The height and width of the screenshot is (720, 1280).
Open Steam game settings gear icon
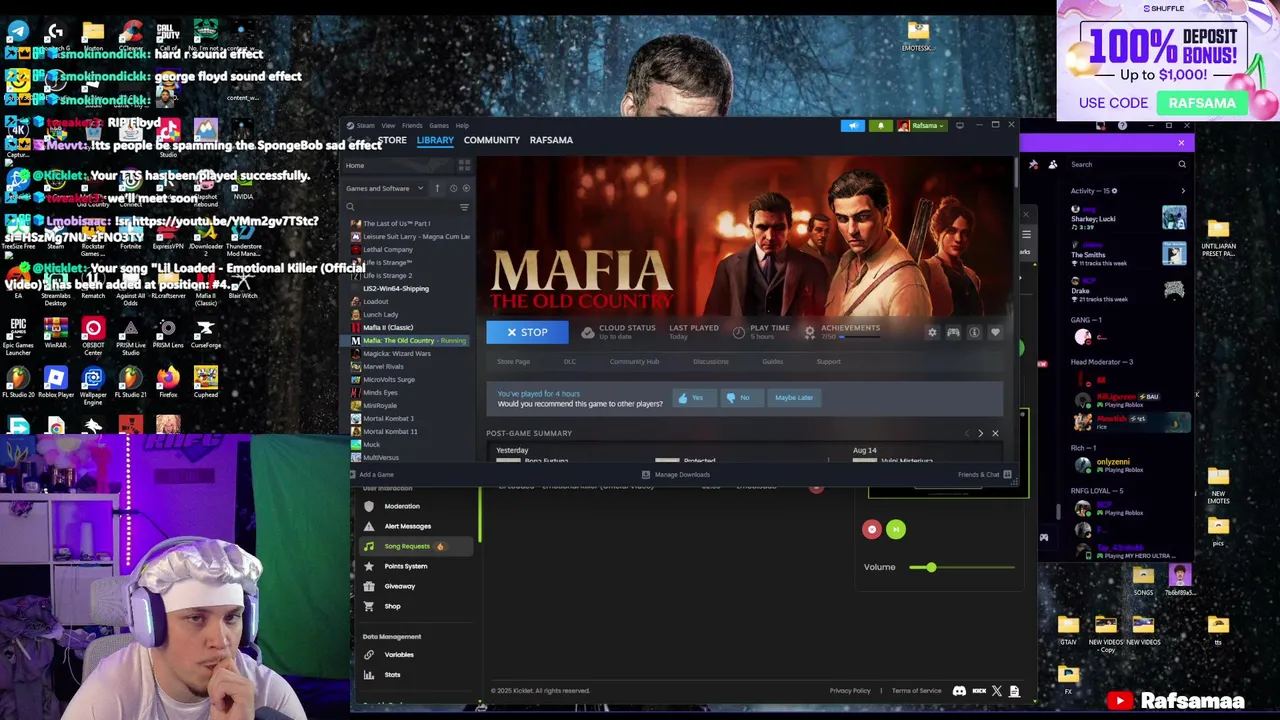(932, 333)
